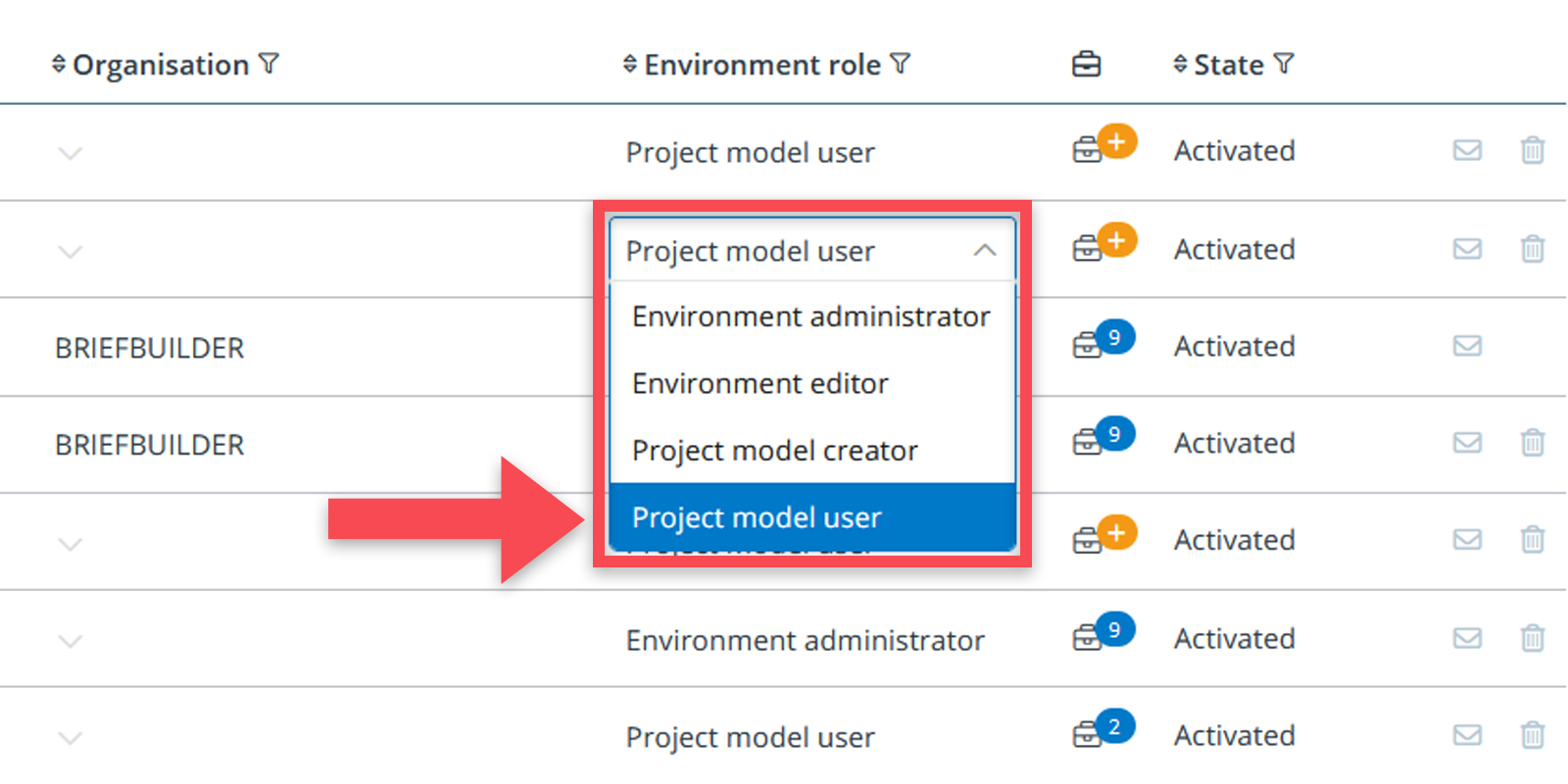The image size is (1568, 784).
Task: Click trash icon in the last row
Action: [x=1532, y=735]
